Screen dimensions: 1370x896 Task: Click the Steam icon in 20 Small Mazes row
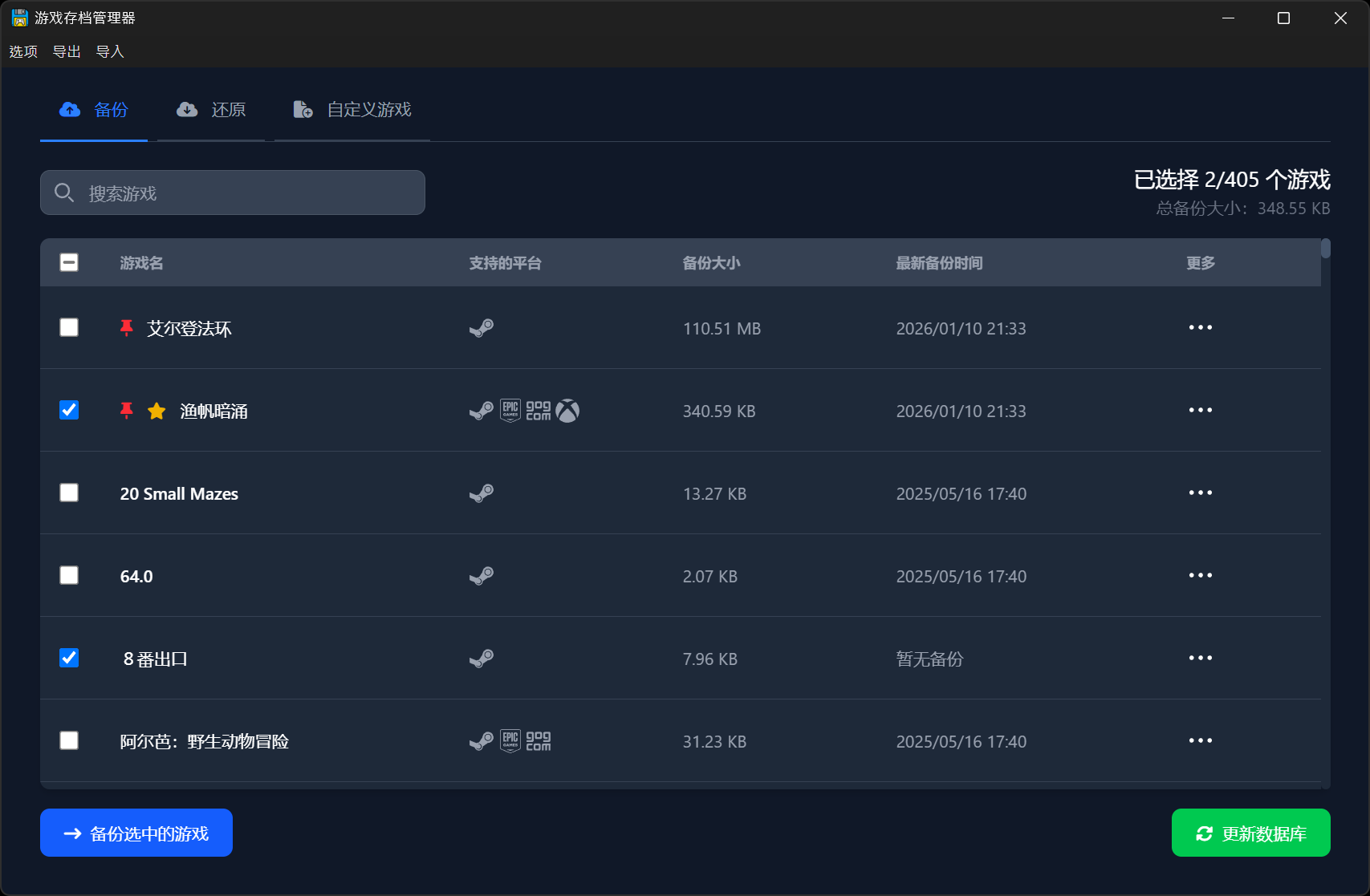pos(482,493)
